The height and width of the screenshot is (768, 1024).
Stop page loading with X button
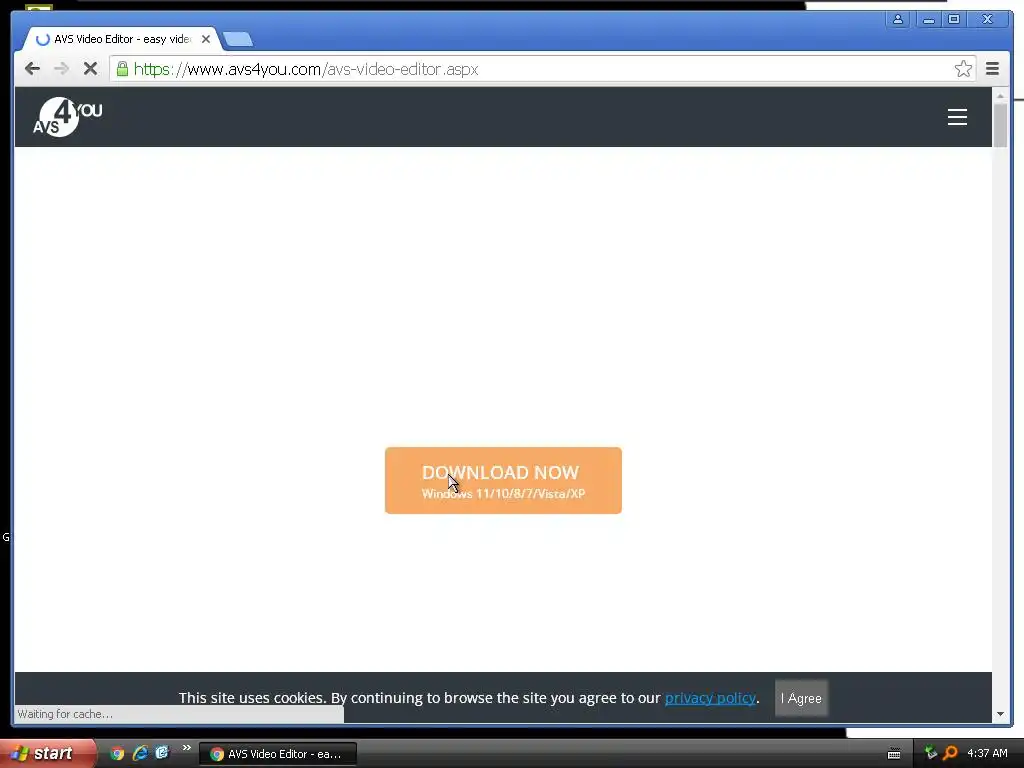coord(90,69)
